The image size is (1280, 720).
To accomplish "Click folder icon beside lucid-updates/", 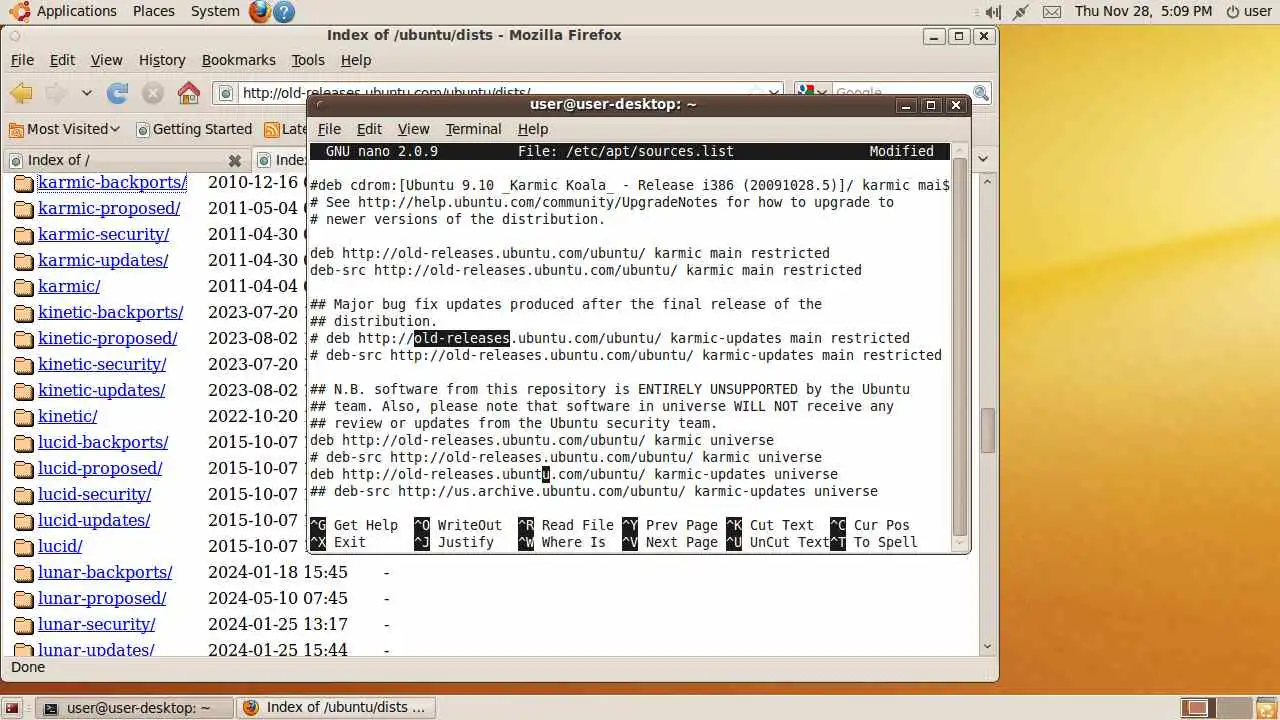I will 23,521.
